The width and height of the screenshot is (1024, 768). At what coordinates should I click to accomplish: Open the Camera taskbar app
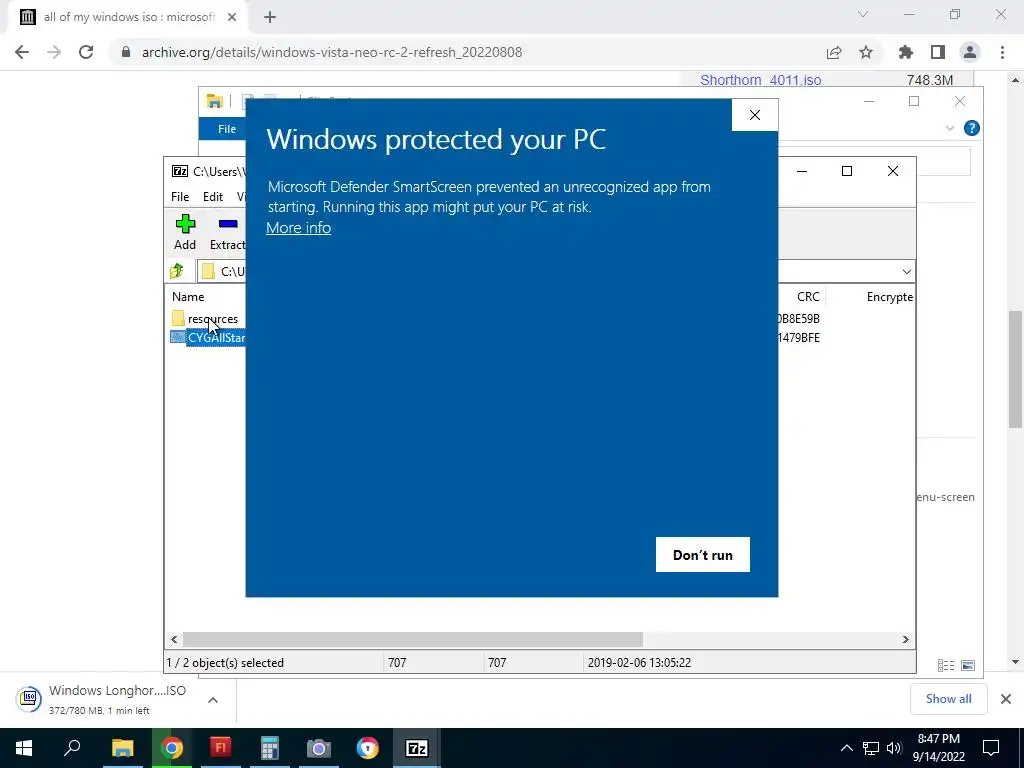click(x=319, y=748)
